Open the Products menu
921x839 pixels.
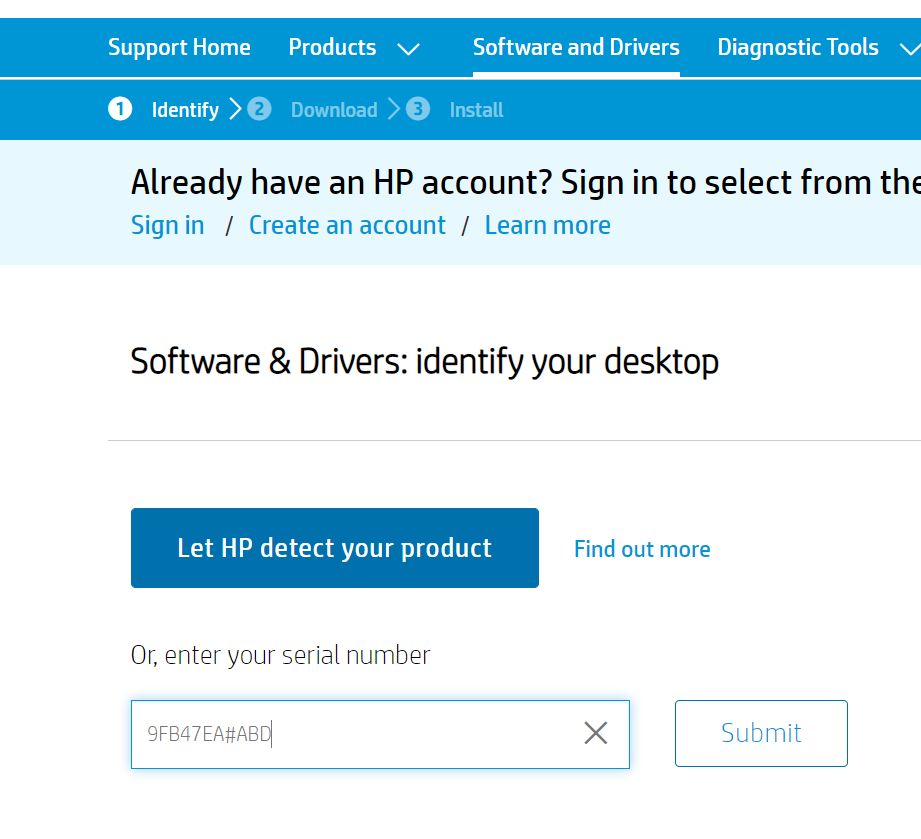[332, 47]
